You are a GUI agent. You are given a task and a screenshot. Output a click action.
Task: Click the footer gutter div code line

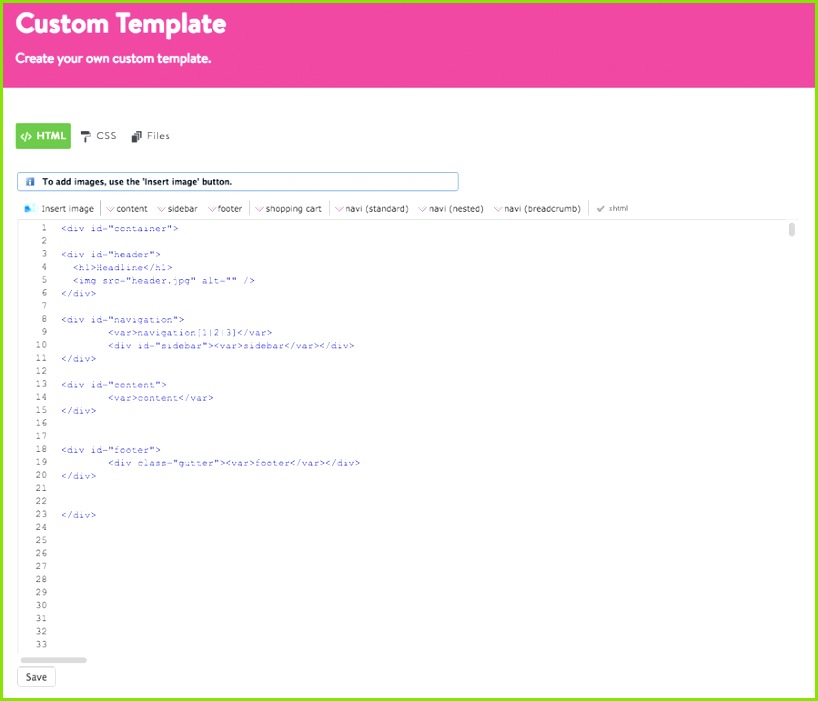point(233,463)
